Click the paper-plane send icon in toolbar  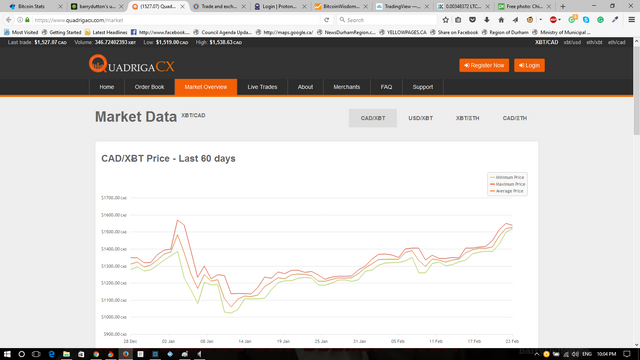click(x=515, y=20)
